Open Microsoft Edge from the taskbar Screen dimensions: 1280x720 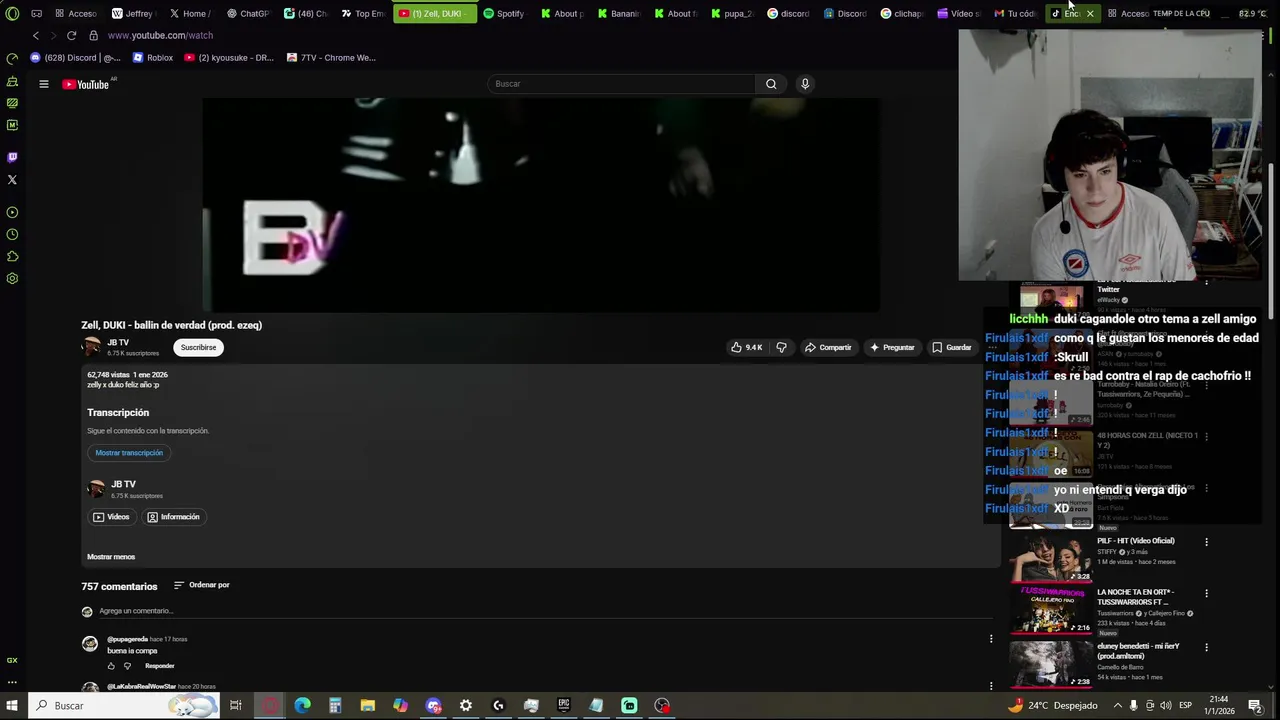[x=302, y=706]
